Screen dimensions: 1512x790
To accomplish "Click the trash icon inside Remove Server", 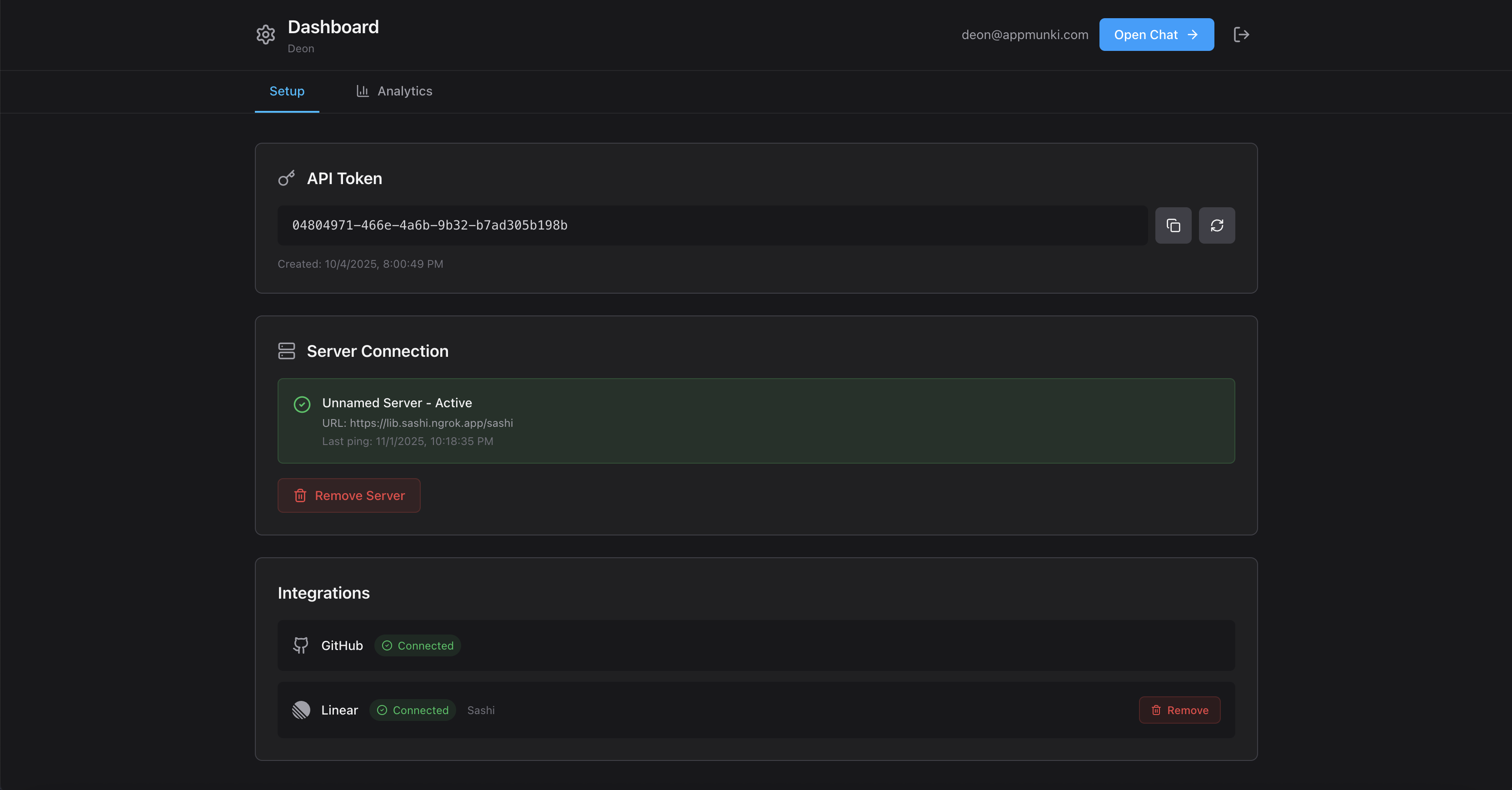I will coord(300,495).
